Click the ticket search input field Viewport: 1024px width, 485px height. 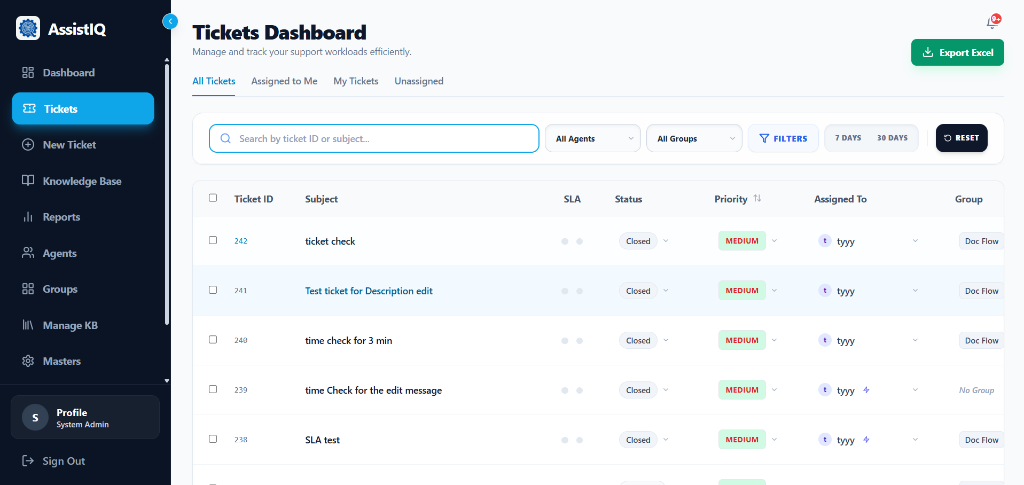(x=374, y=138)
